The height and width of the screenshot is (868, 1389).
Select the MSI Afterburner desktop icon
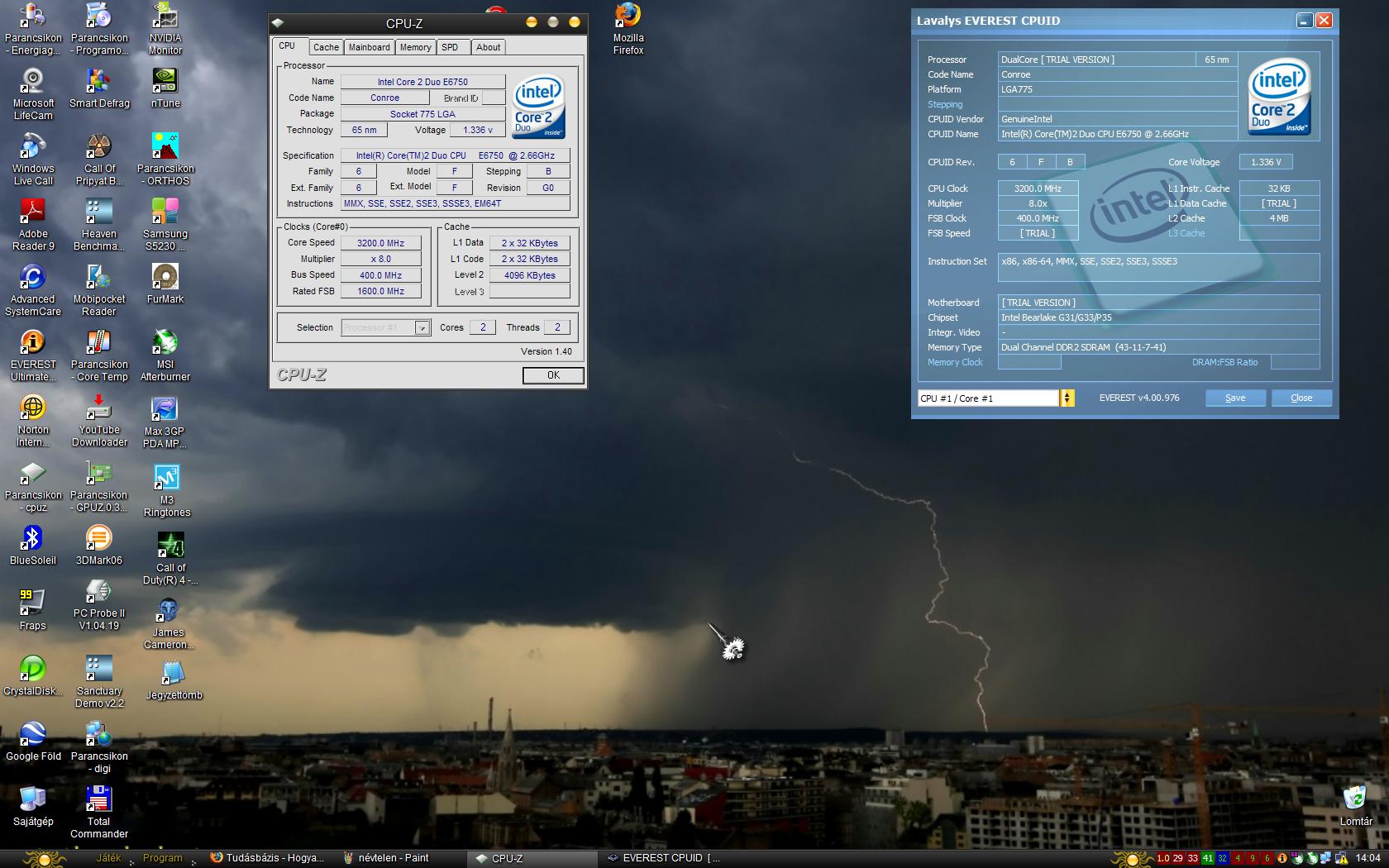[x=165, y=355]
